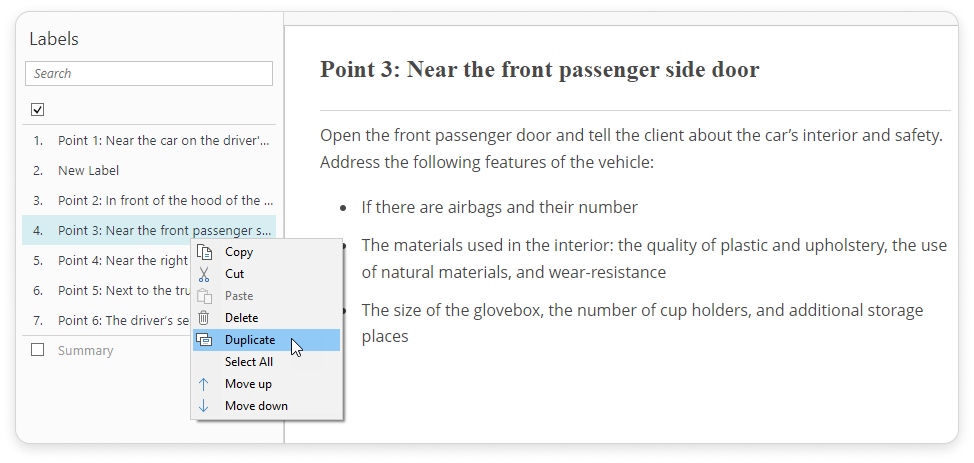Click in the Labels search field
974x463 pixels.
coord(149,73)
